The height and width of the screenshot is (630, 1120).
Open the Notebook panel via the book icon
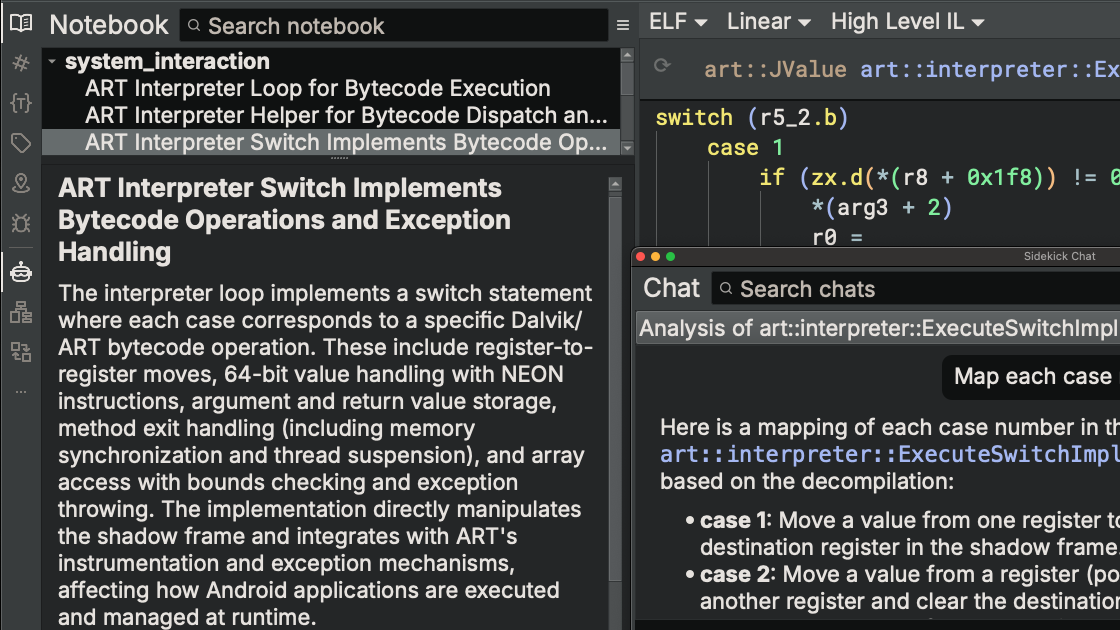click(20, 23)
